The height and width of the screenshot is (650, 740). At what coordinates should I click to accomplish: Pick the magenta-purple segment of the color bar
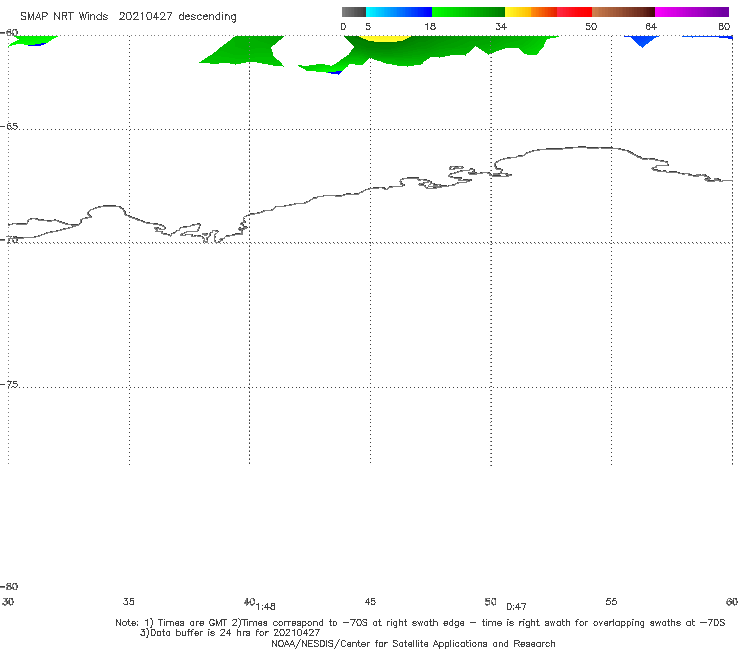pyautogui.click(x=692, y=12)
